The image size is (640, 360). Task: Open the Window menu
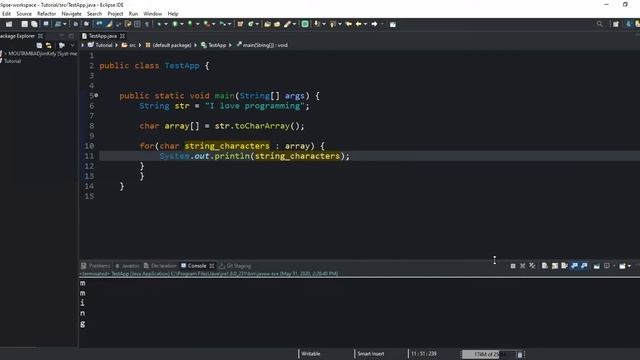153,14
